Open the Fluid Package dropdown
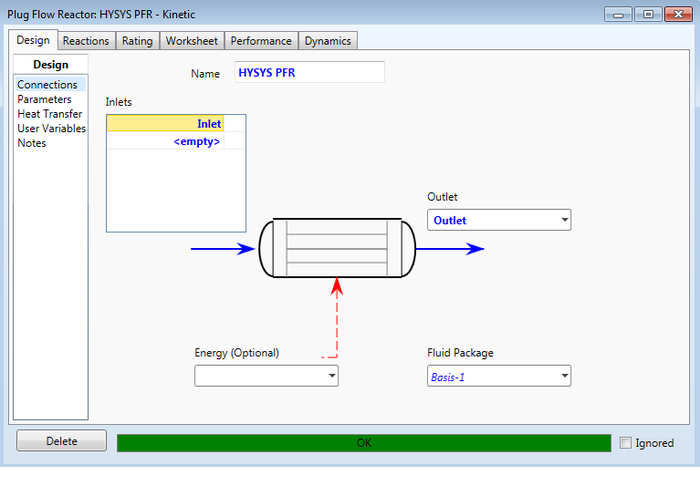This screenshot has width=700, height=486. coord(564,377)
